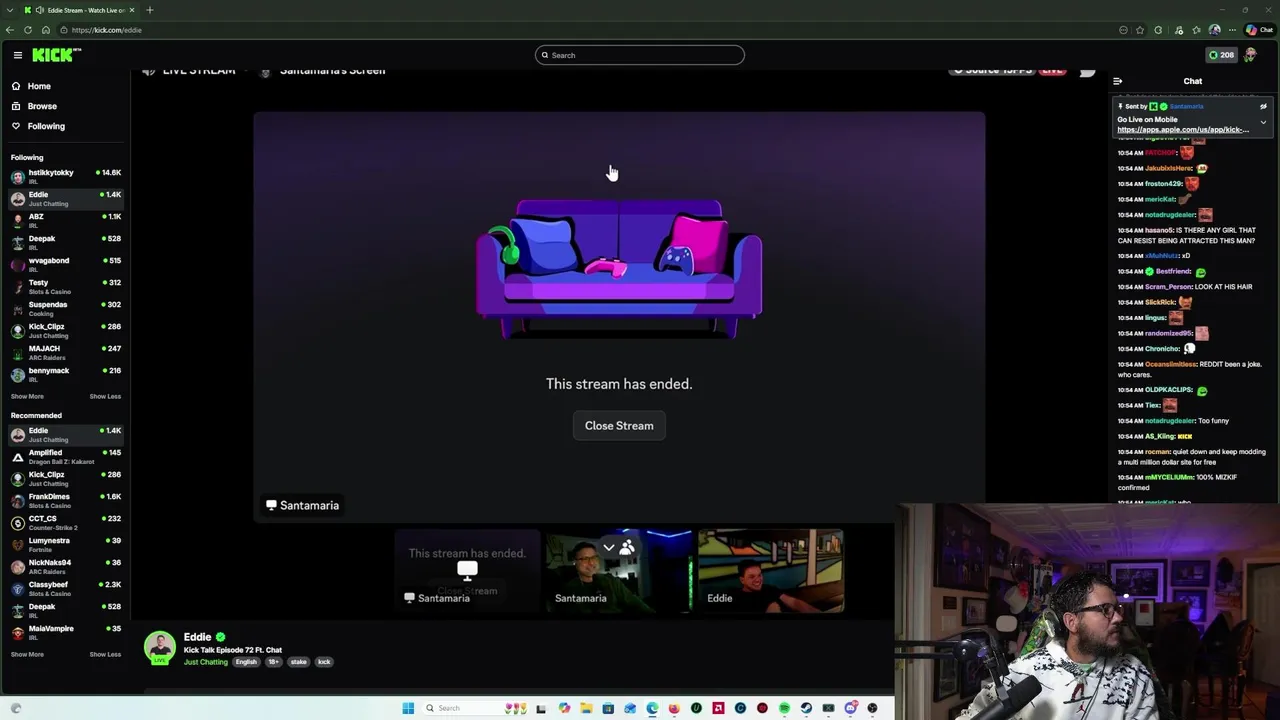The height and width of the screenshot is (720, 1280).
Task: Click Show More under Recommended
Action: click(x=27, y=654)
